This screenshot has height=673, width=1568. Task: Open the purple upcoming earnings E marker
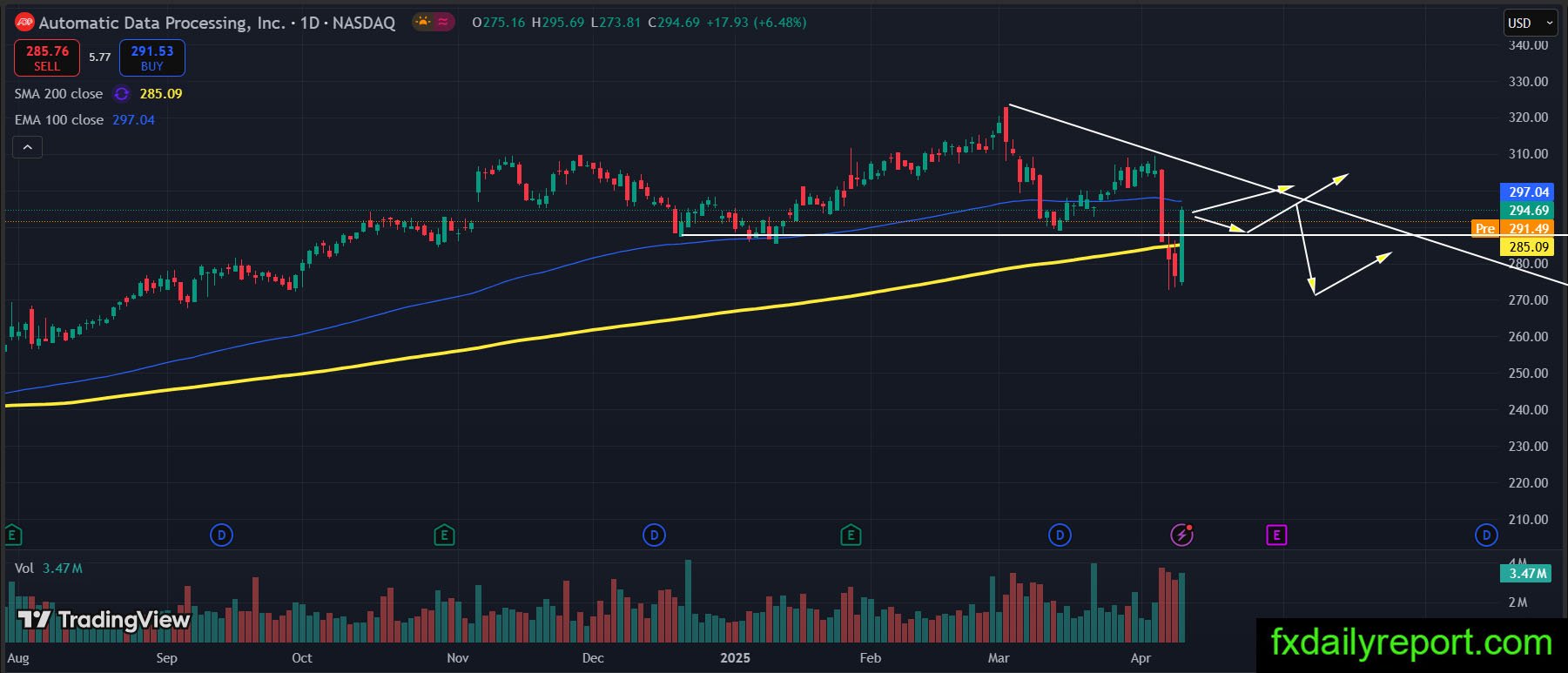click(x=1276, y=535)
